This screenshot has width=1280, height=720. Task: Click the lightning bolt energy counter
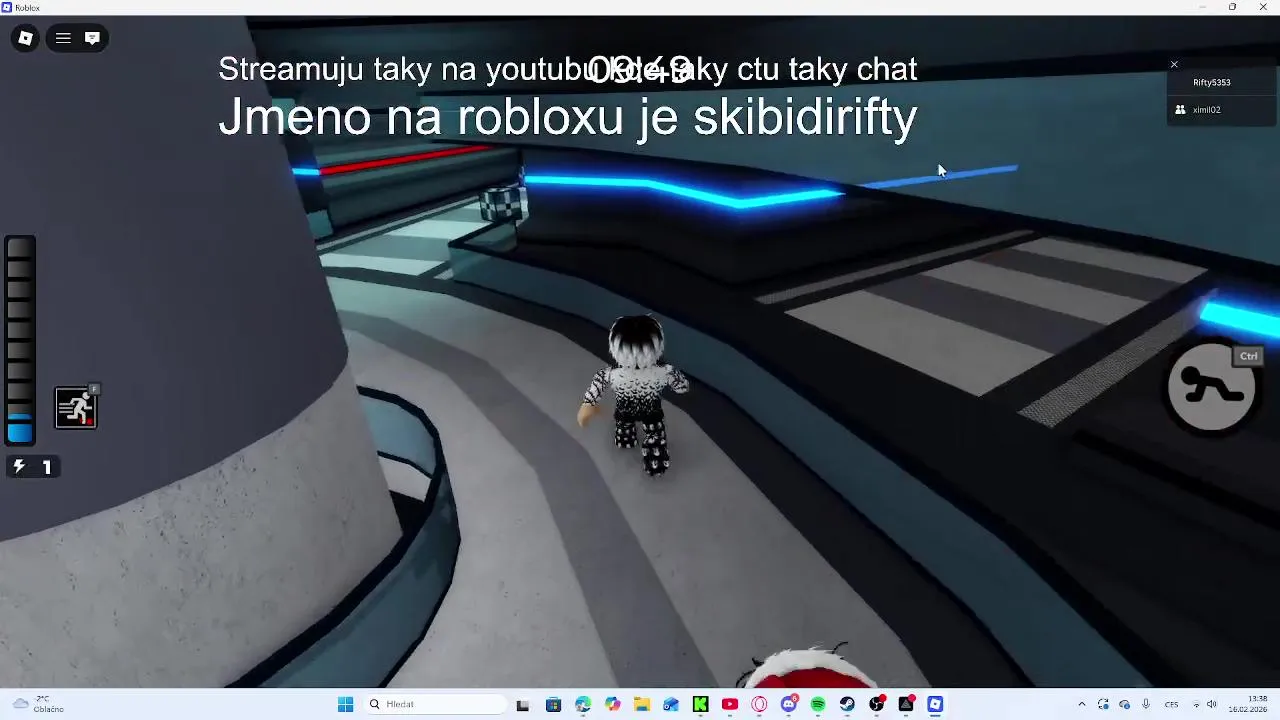pyautogui.click(x=33, y=467)
